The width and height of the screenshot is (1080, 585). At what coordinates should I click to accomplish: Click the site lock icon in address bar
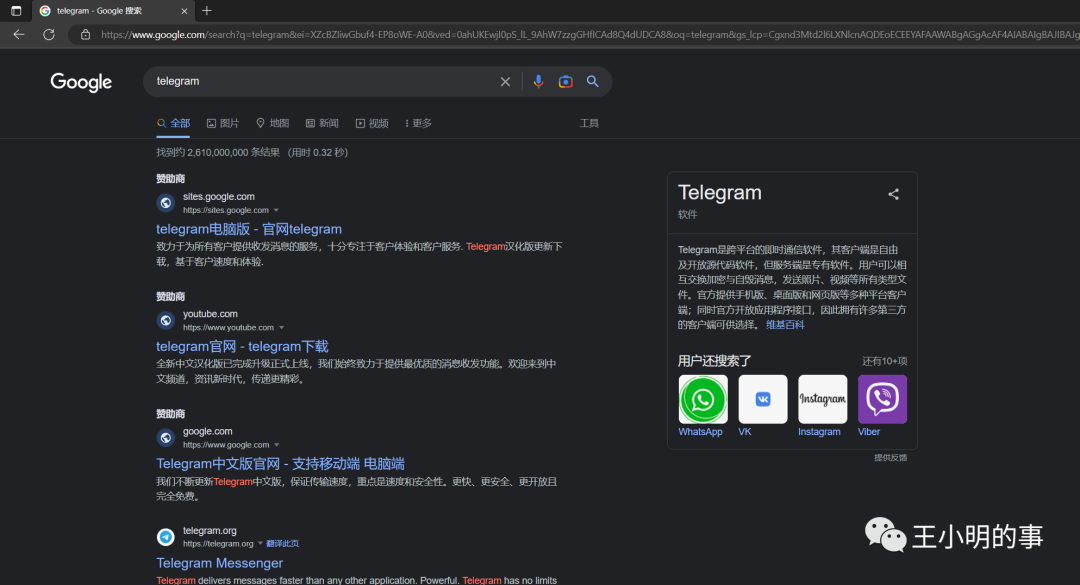click(85, 34)
